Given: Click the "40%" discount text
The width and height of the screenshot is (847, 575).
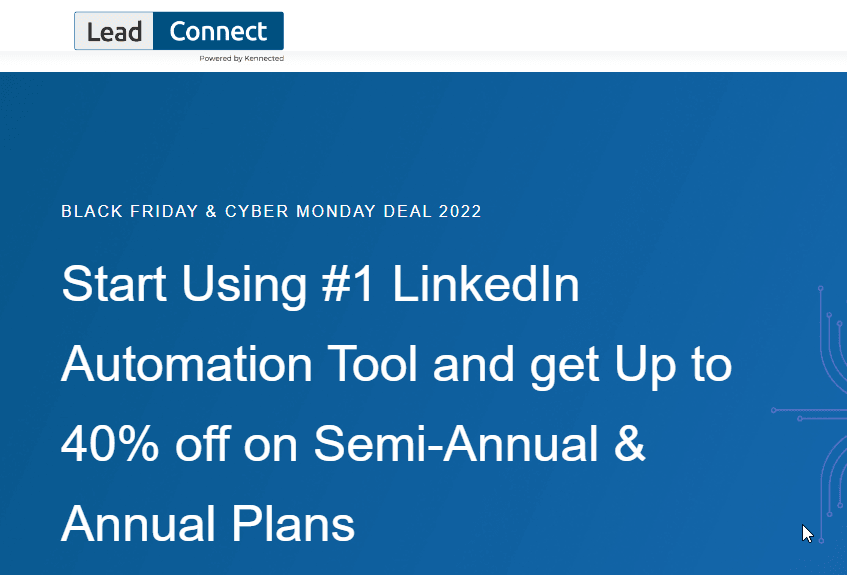Looking at the screenshot, I should (x=110, y=444).
